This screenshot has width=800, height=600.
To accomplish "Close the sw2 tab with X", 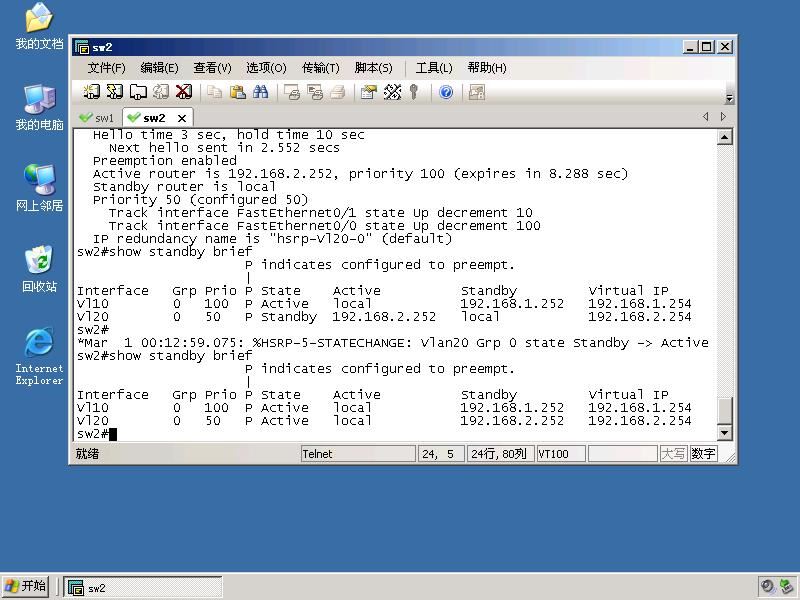I will coord(182,118).
